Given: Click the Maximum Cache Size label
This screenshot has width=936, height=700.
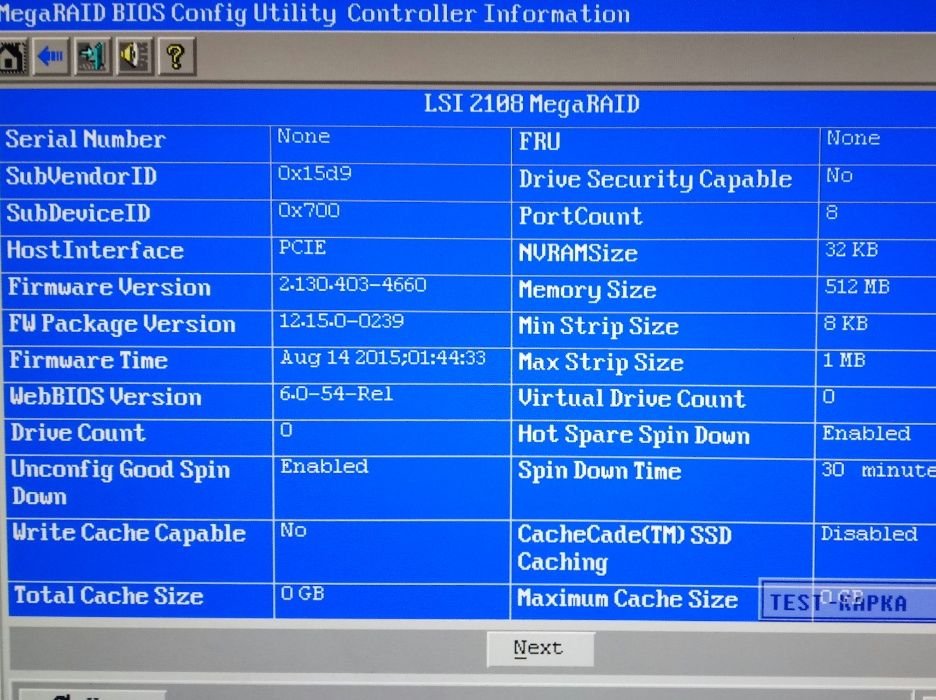Looking at the screenshot, I should point(628,599).
